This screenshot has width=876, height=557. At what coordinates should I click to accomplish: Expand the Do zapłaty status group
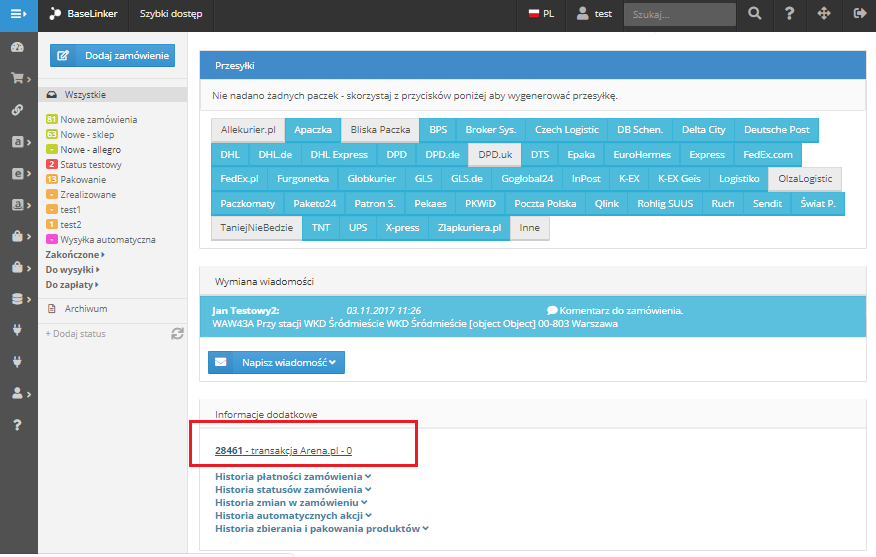click(x=72, y=285)
